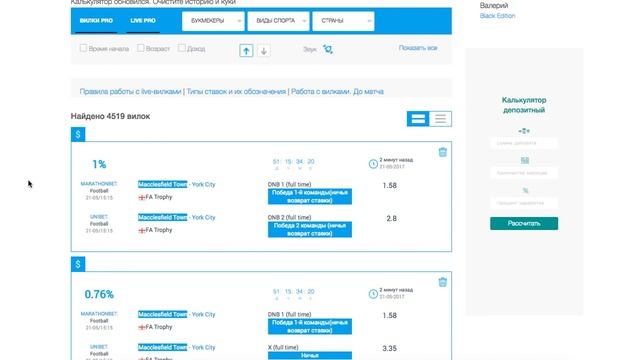Viewport: 640px width, 360px height.
Task: Open MARATHONBET in the 1% card
Action: pyautogui.click(x=99, y=184)
